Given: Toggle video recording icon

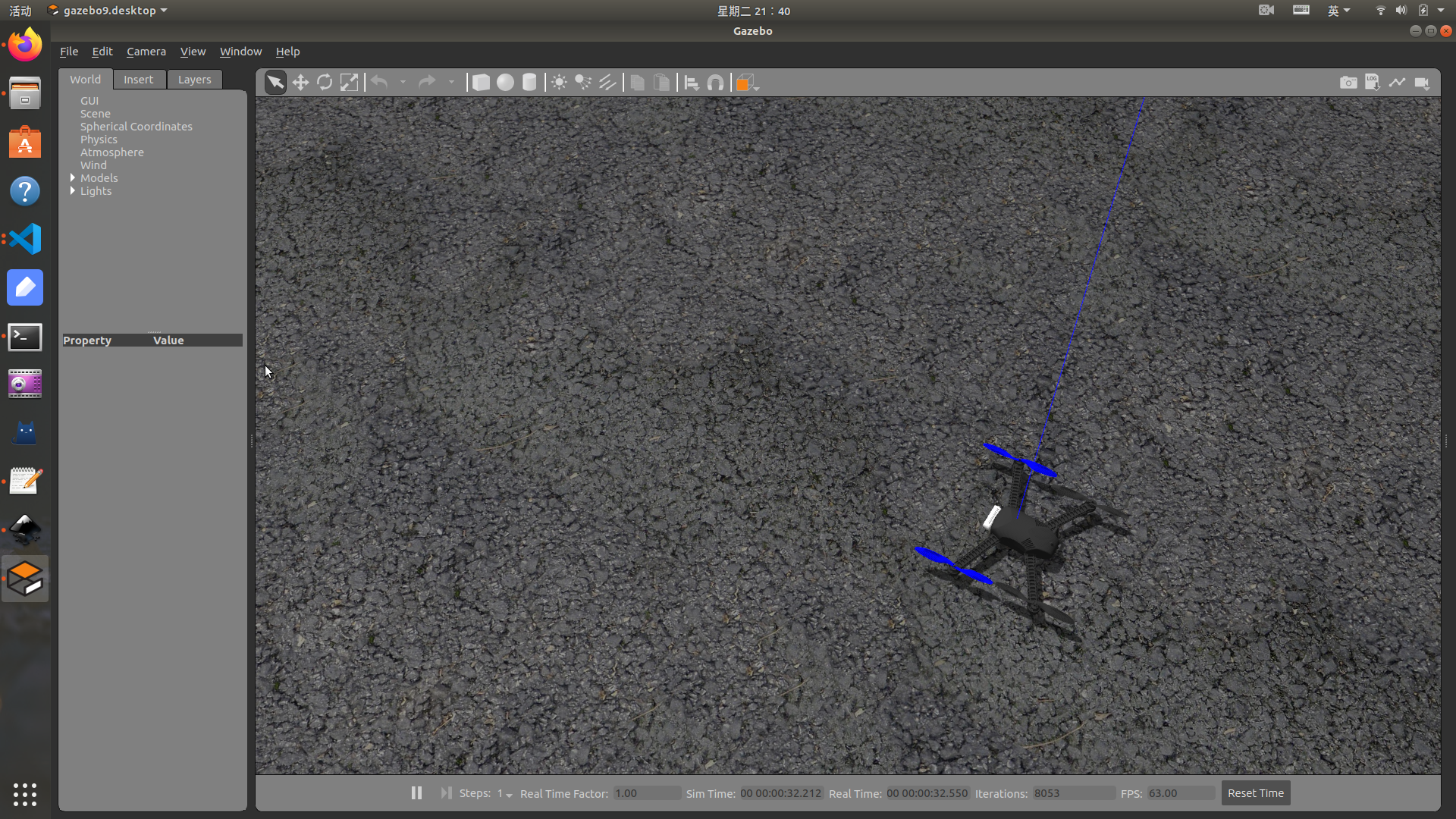Looking at the screenshot, I should click(1422, 83).
